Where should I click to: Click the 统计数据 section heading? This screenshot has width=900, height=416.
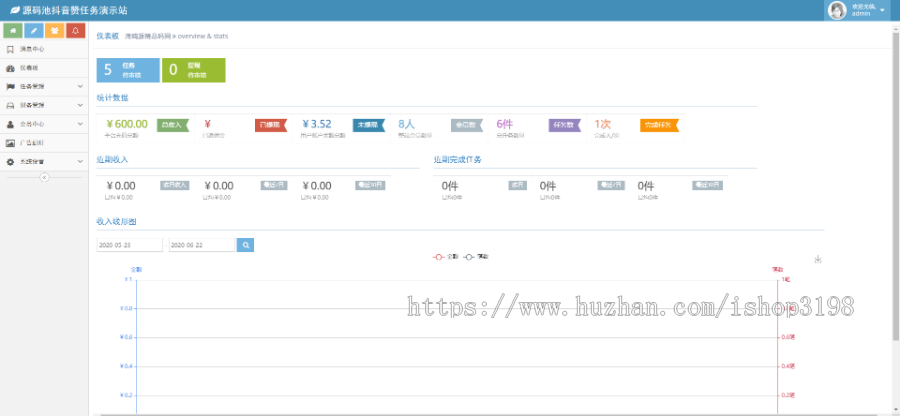point(112,98)
